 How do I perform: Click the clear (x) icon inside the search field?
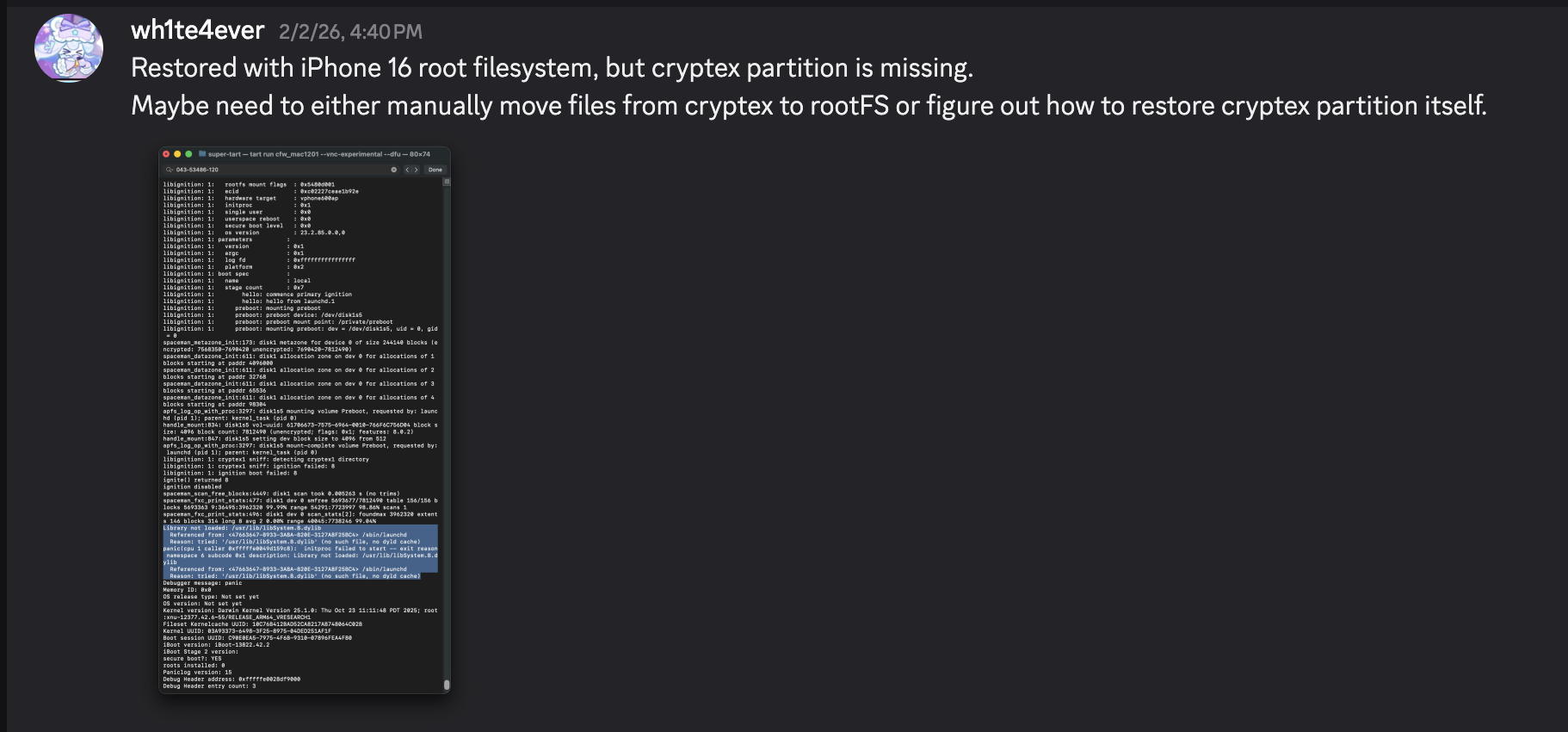[393, 170]
